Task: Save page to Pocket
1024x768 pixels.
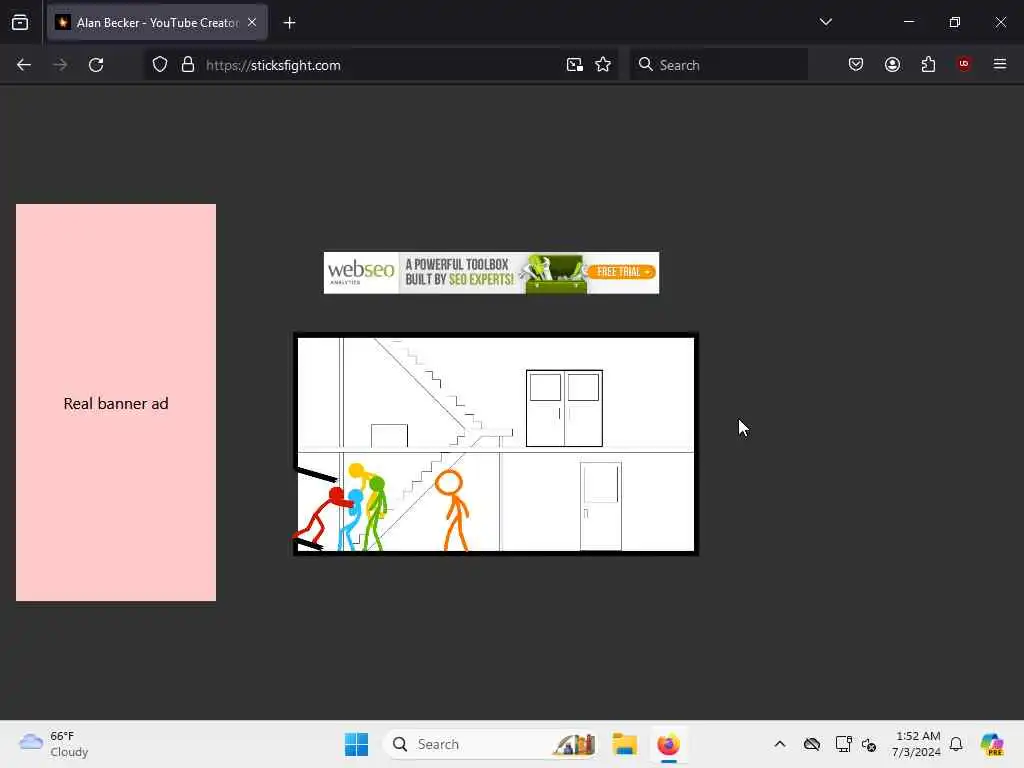Action: 856,64
